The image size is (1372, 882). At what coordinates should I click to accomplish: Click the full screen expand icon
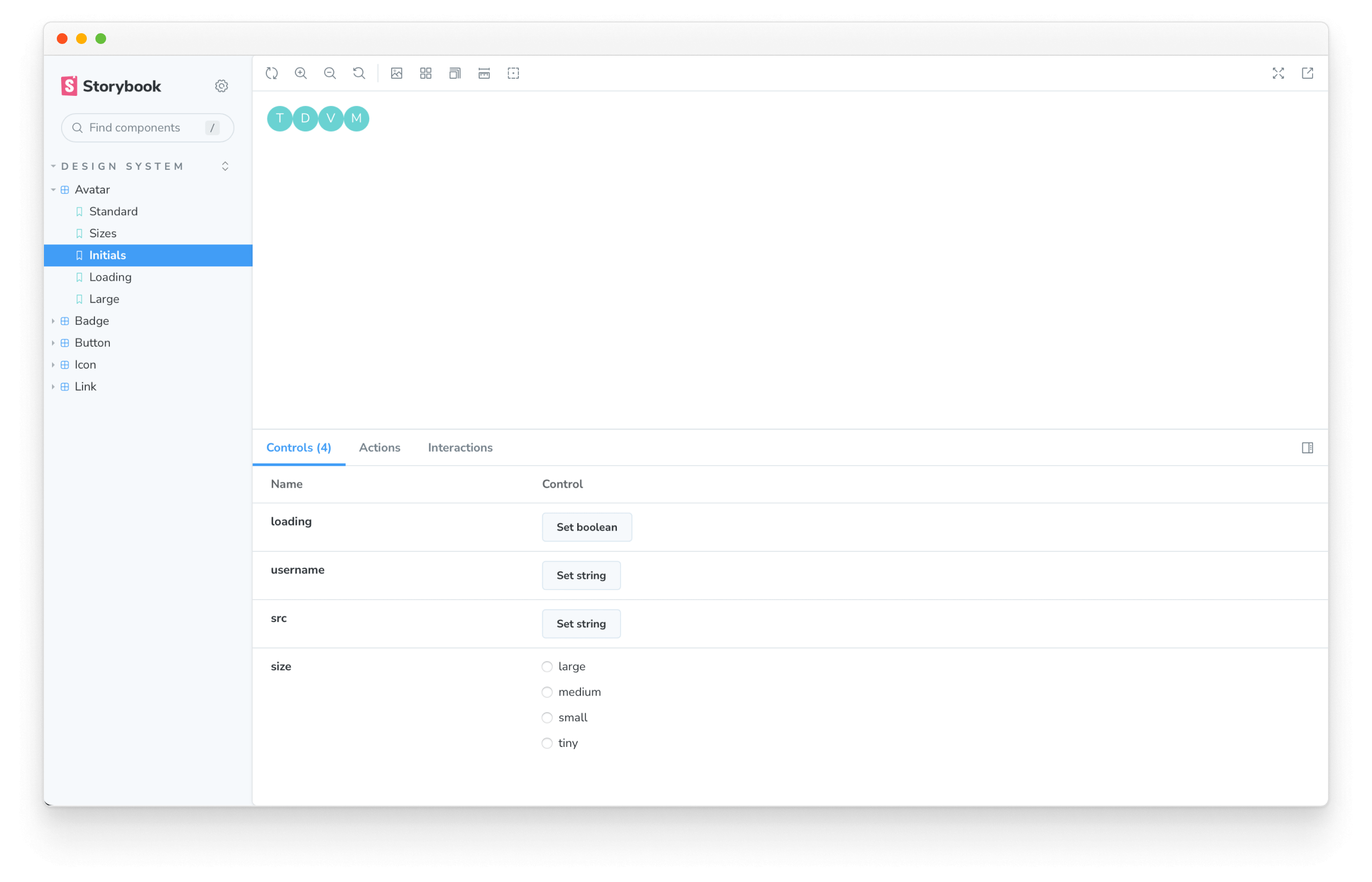coord(1279,73)
